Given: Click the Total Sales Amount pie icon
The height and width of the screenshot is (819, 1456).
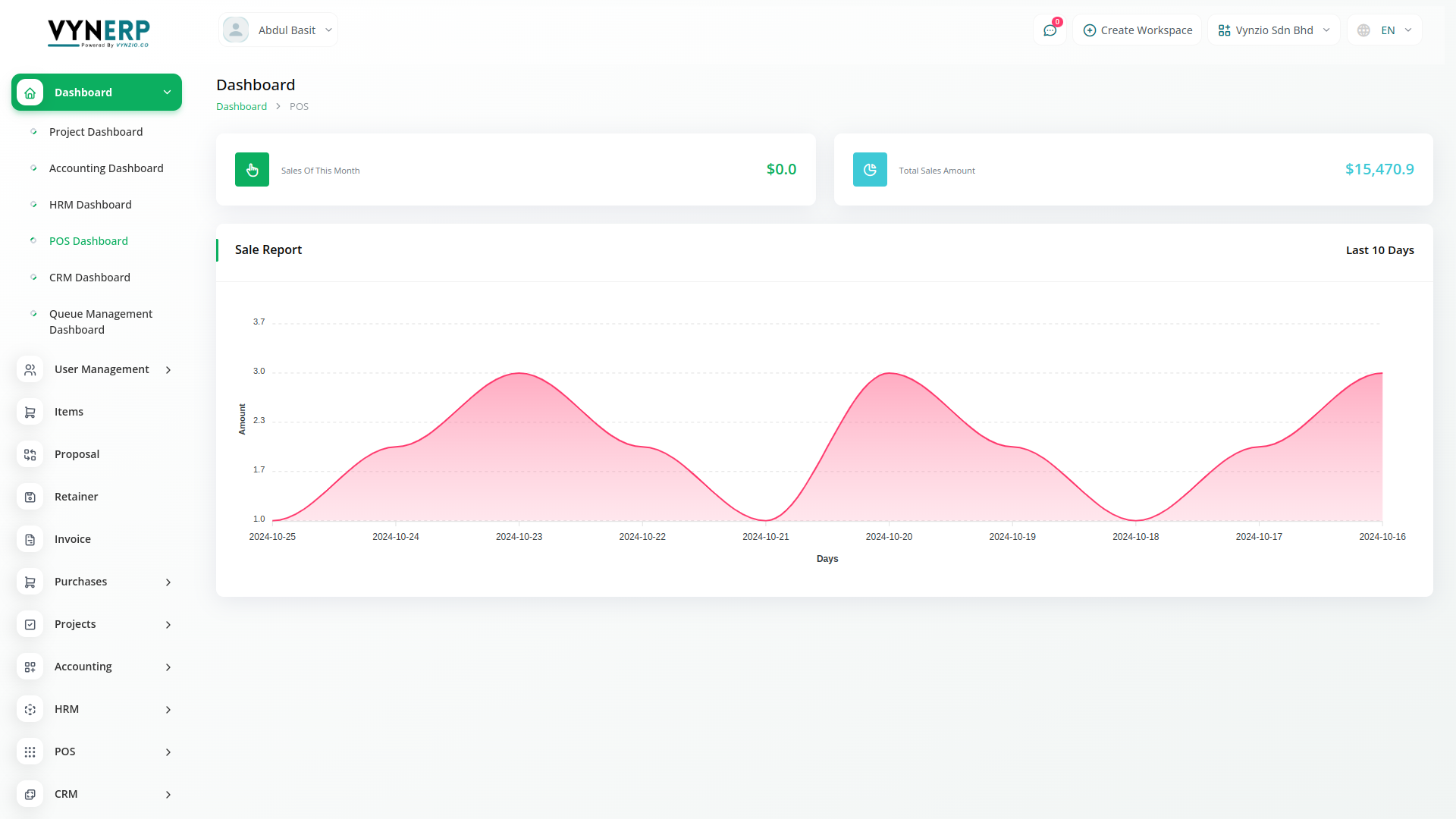Looking at the screenshot, I should pyautogui.click(x=870, y=170).
